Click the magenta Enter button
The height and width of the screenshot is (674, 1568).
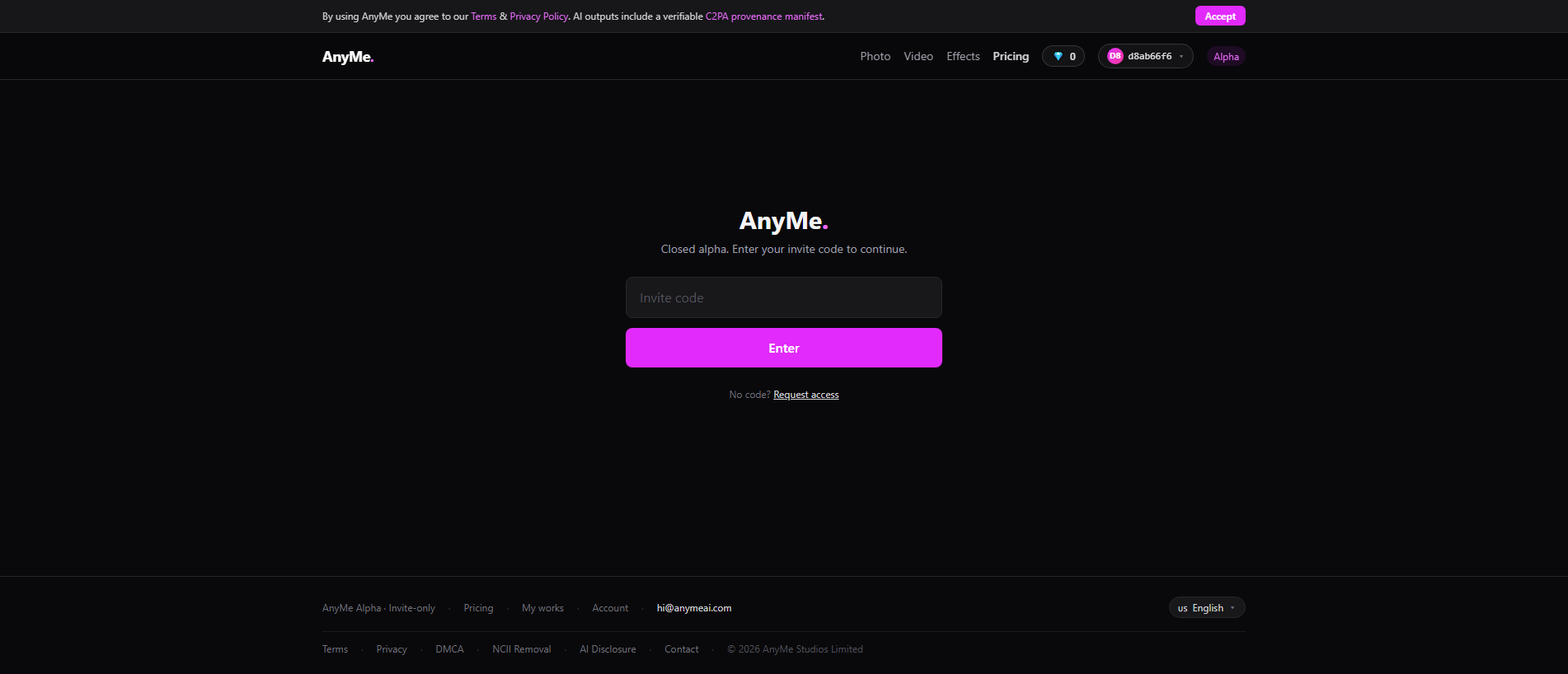click(784, 348)
